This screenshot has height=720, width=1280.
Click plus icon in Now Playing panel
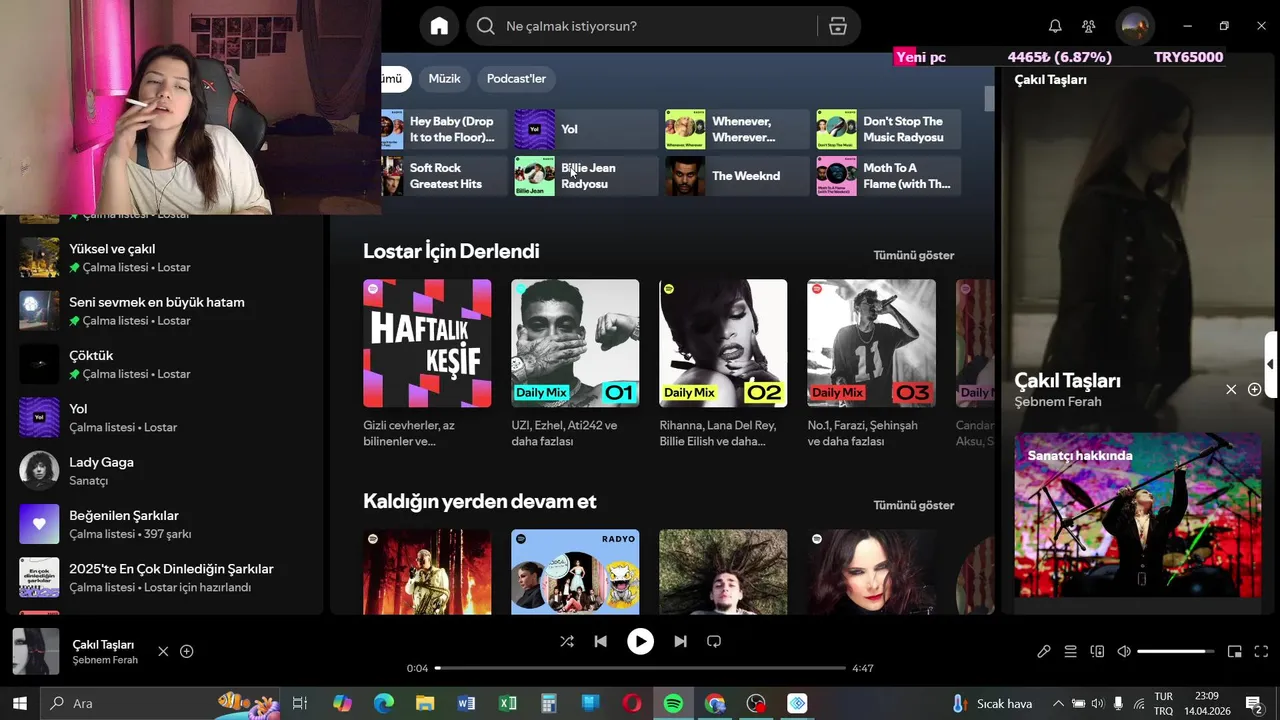(1254, 389)
